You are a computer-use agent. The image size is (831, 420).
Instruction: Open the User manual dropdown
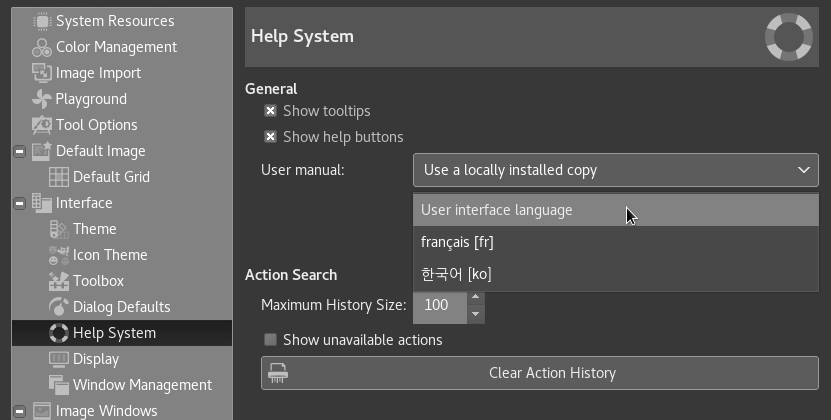click(615, 170)
